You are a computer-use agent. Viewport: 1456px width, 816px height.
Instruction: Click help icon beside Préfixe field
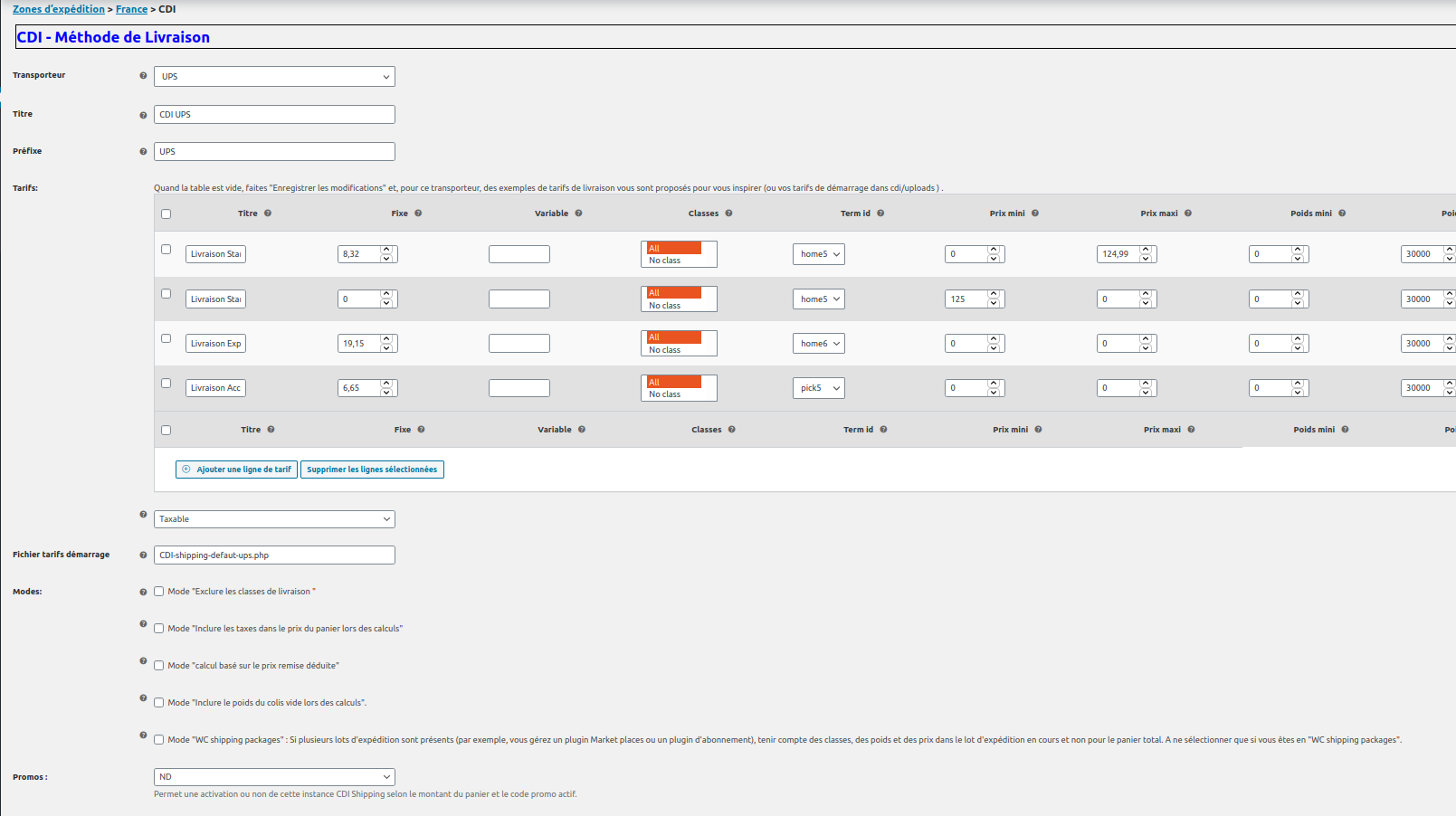(x=143, y=152)
